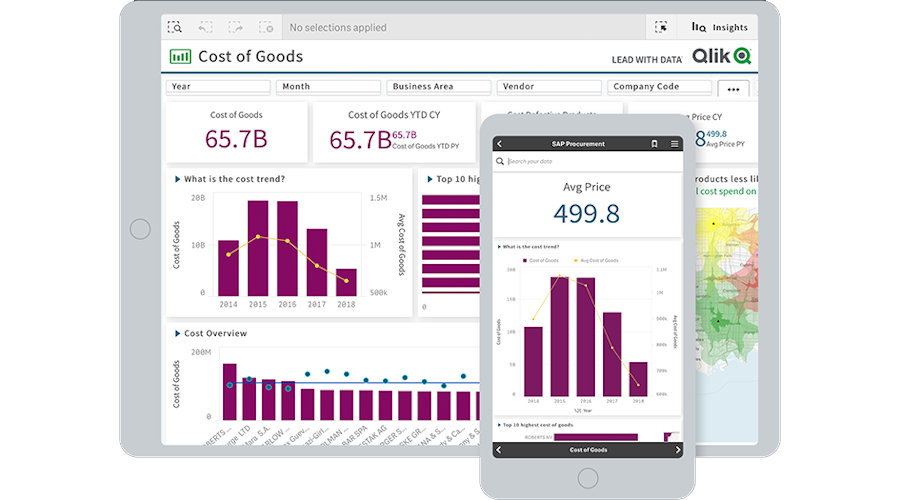Viewport: 900px width, 500px height.
Task: Open the Company Code filter
Action: [x=659, y=87]
